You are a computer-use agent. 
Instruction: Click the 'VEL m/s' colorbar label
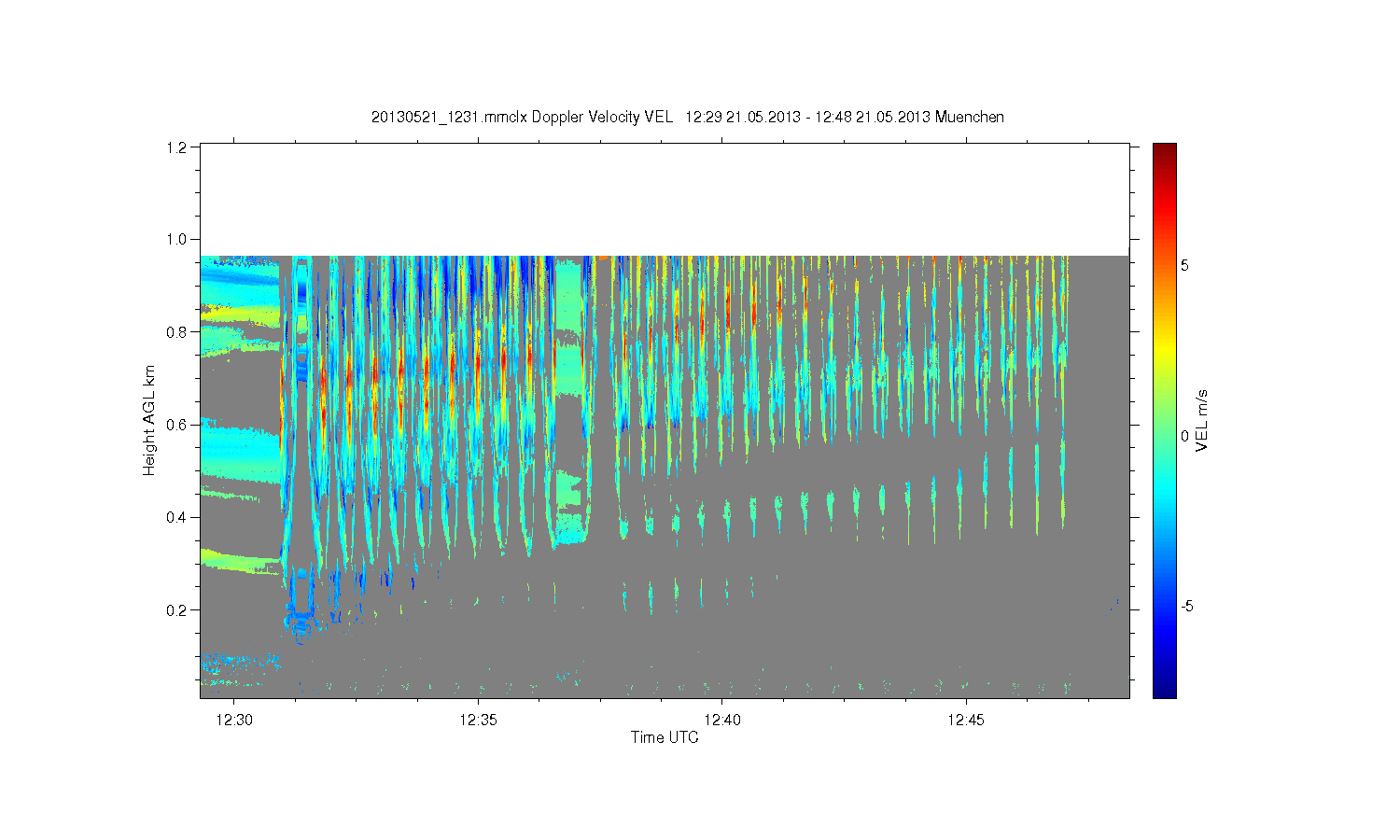[1202, 421]
